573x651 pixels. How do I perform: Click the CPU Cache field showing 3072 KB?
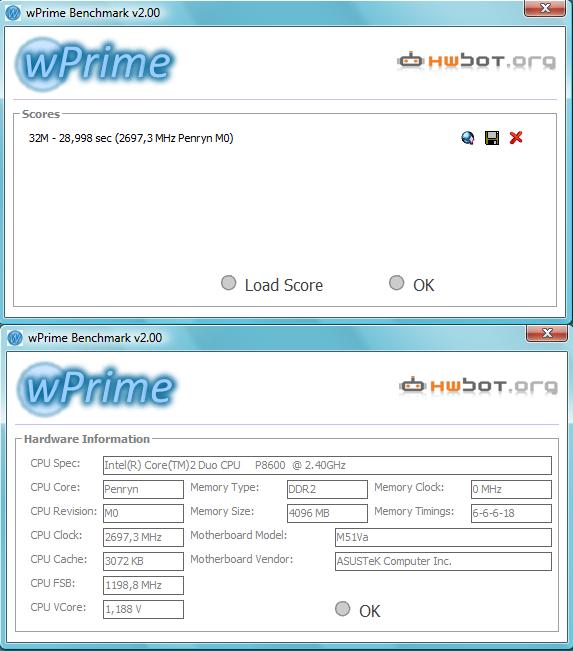coord(143,561)
